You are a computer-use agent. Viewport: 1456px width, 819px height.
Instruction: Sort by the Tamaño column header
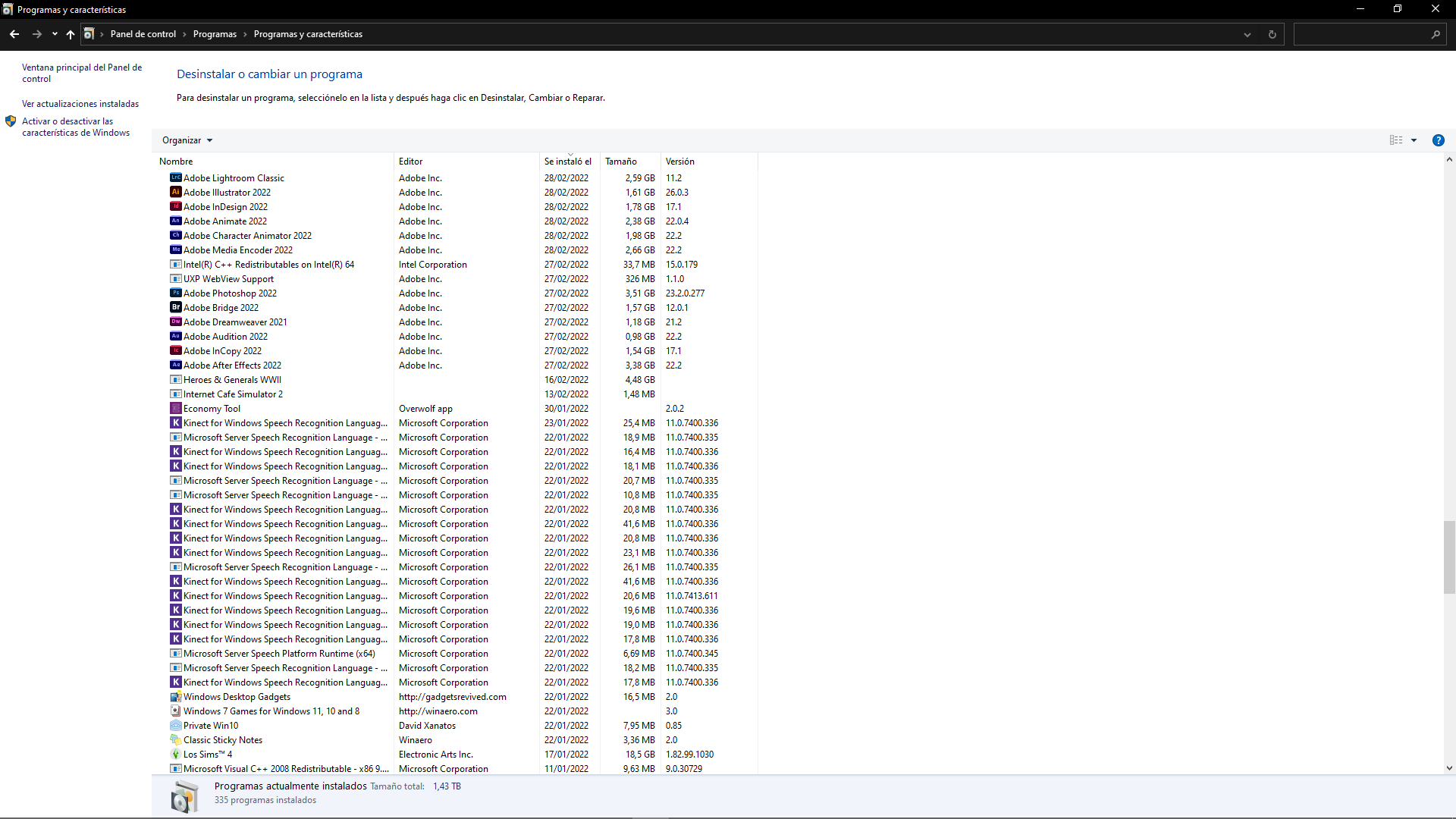pyautogui.click(x=630, y=162)
